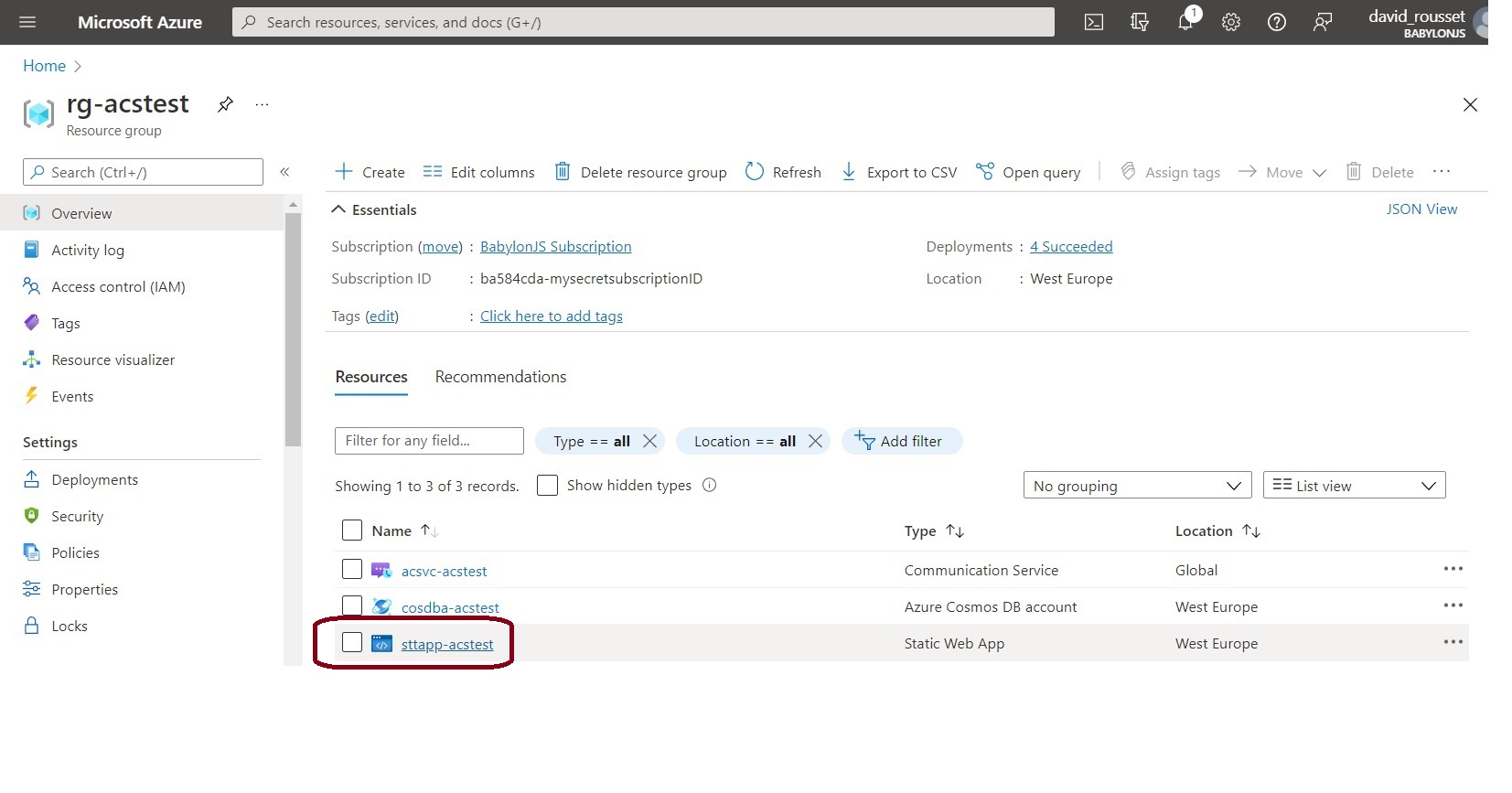The width and height of the screenshot is (1512, 793).
Task: Open context menu for acsvc-acstest row
Action: [1453, 569]
